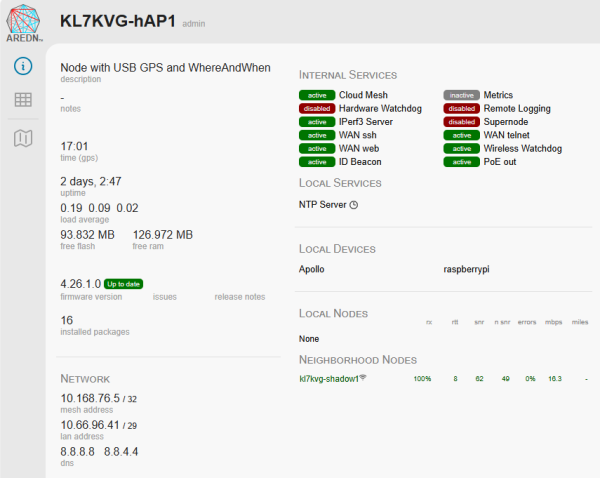Click the mesh address 10.168.76.5

coord(90,398)
